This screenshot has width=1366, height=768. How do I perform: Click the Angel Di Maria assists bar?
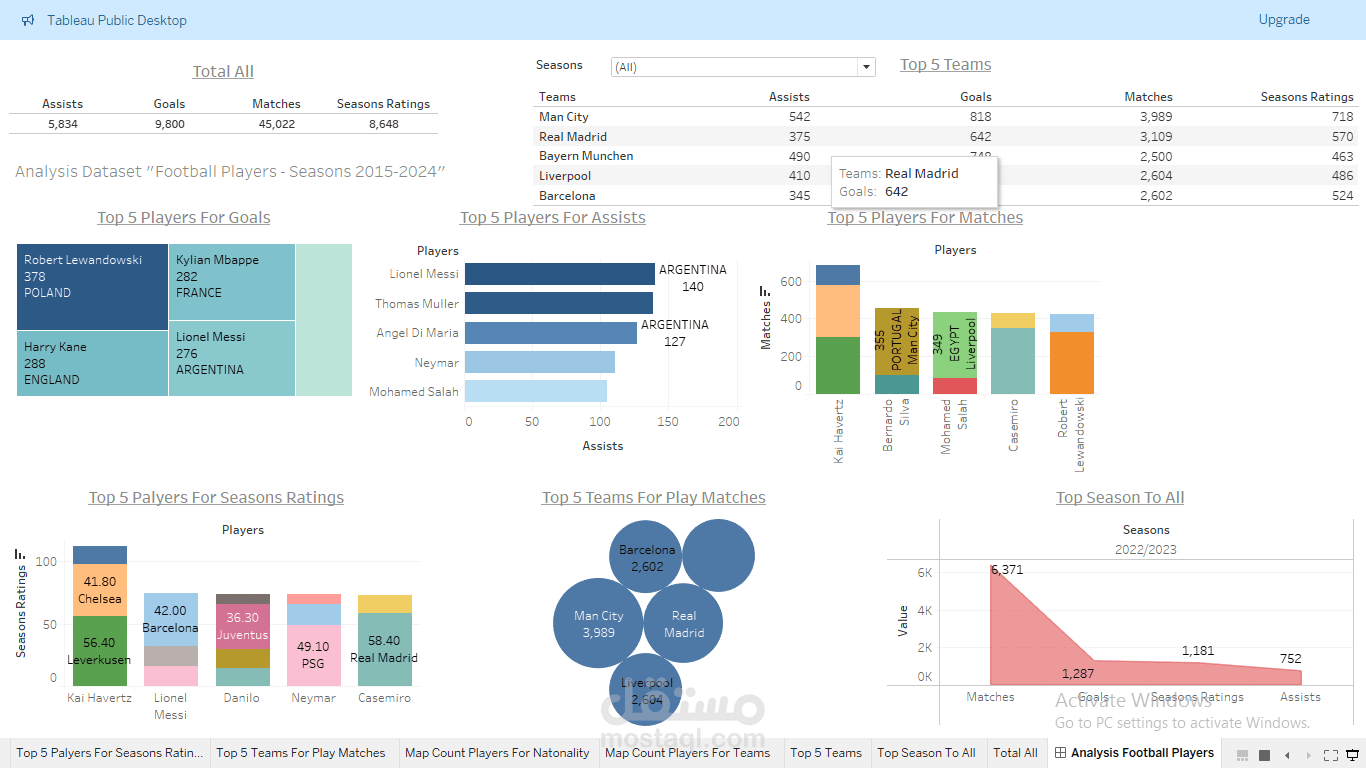[x=551, y=333]
